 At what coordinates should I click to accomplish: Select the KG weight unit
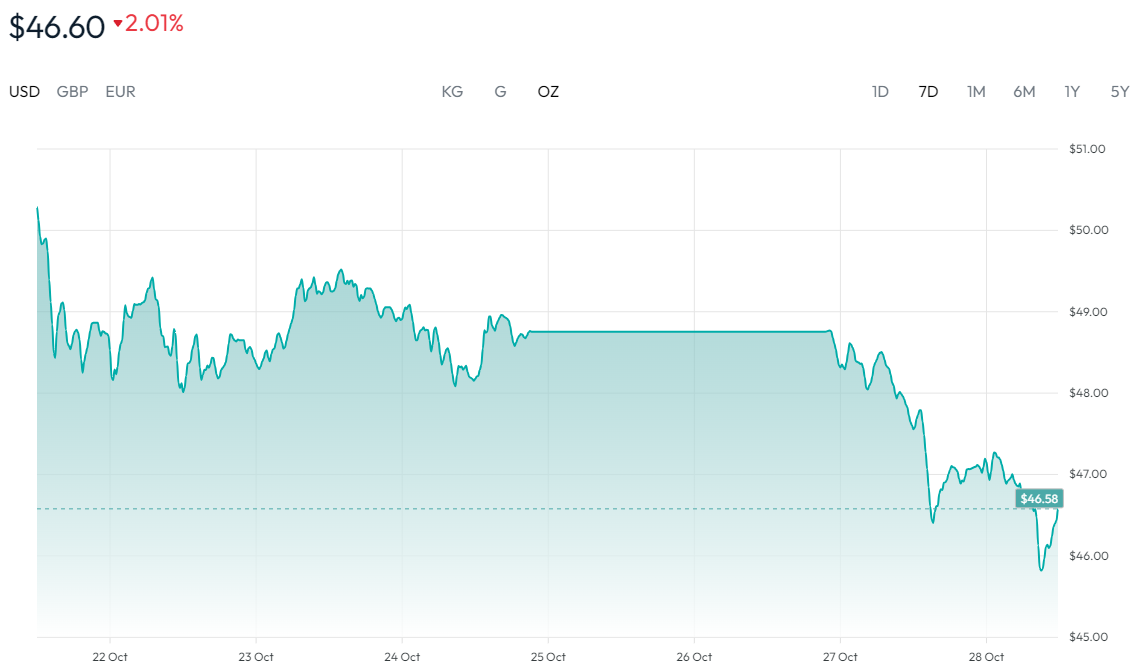(452, 92)
